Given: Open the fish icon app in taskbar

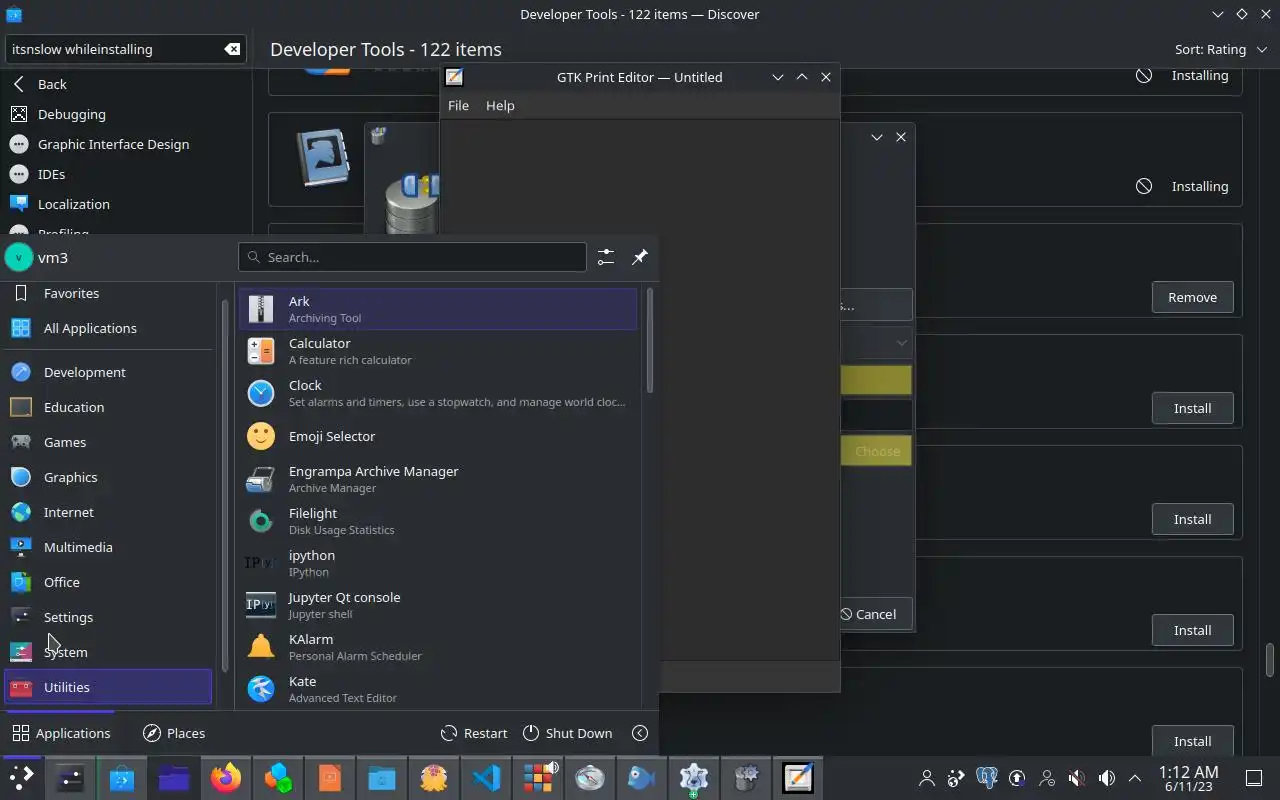Looking at the screenshot, I should click(642, 778).
